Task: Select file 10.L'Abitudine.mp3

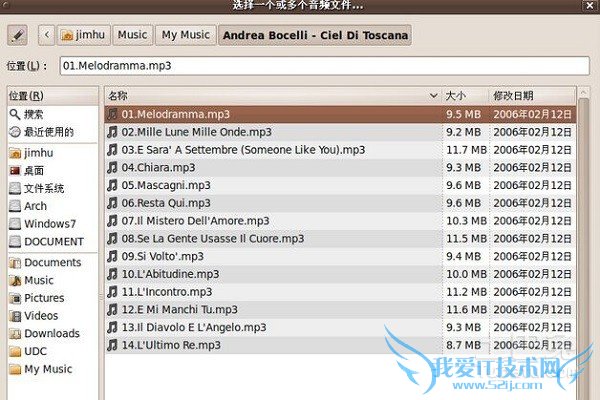Action: point(340,274)
